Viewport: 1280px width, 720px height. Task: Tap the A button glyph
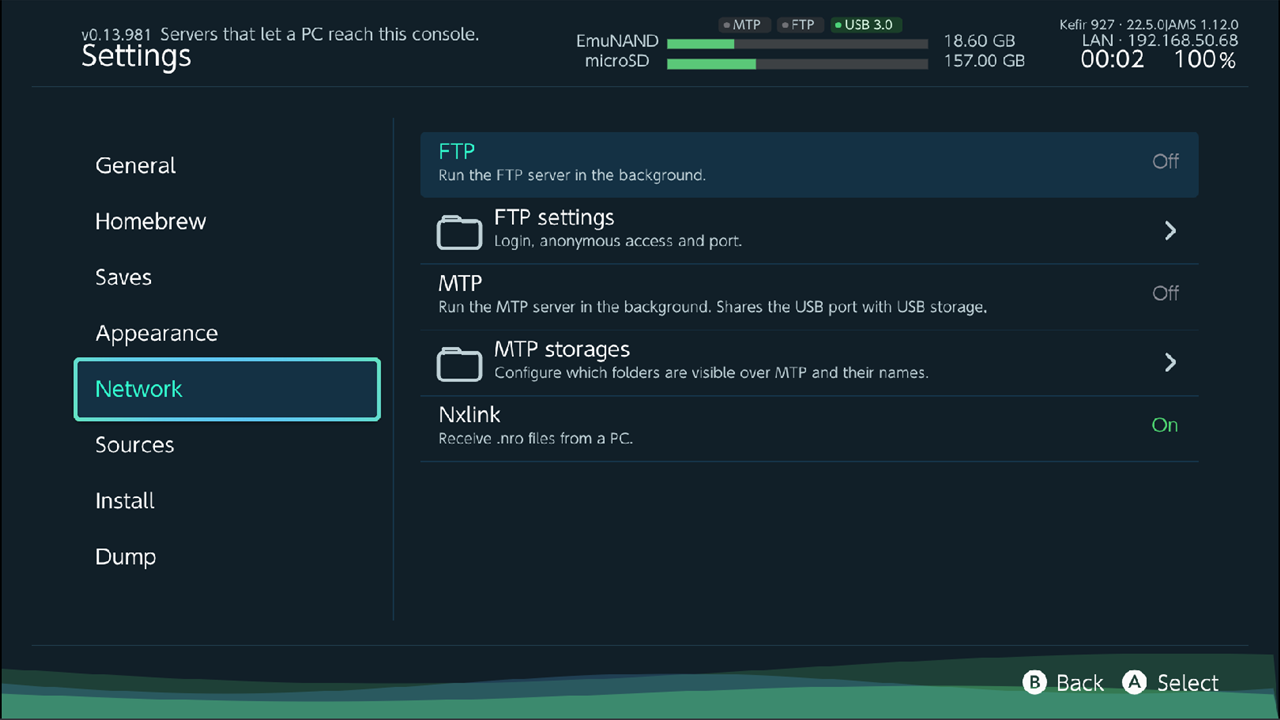pyautogui.click(x=1134, y=682)
